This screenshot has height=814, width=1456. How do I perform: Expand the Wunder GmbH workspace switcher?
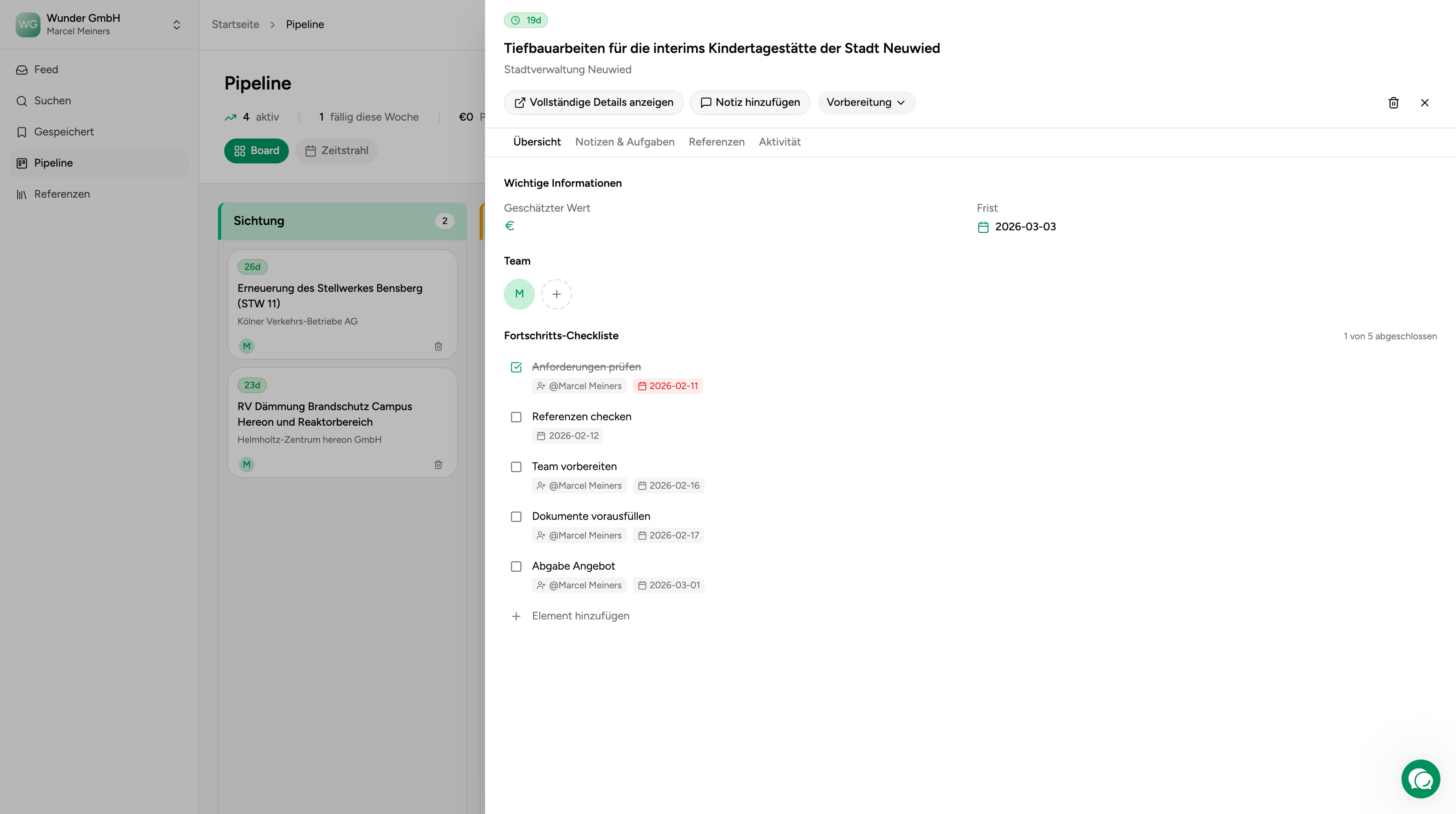(x=176, y=25)
